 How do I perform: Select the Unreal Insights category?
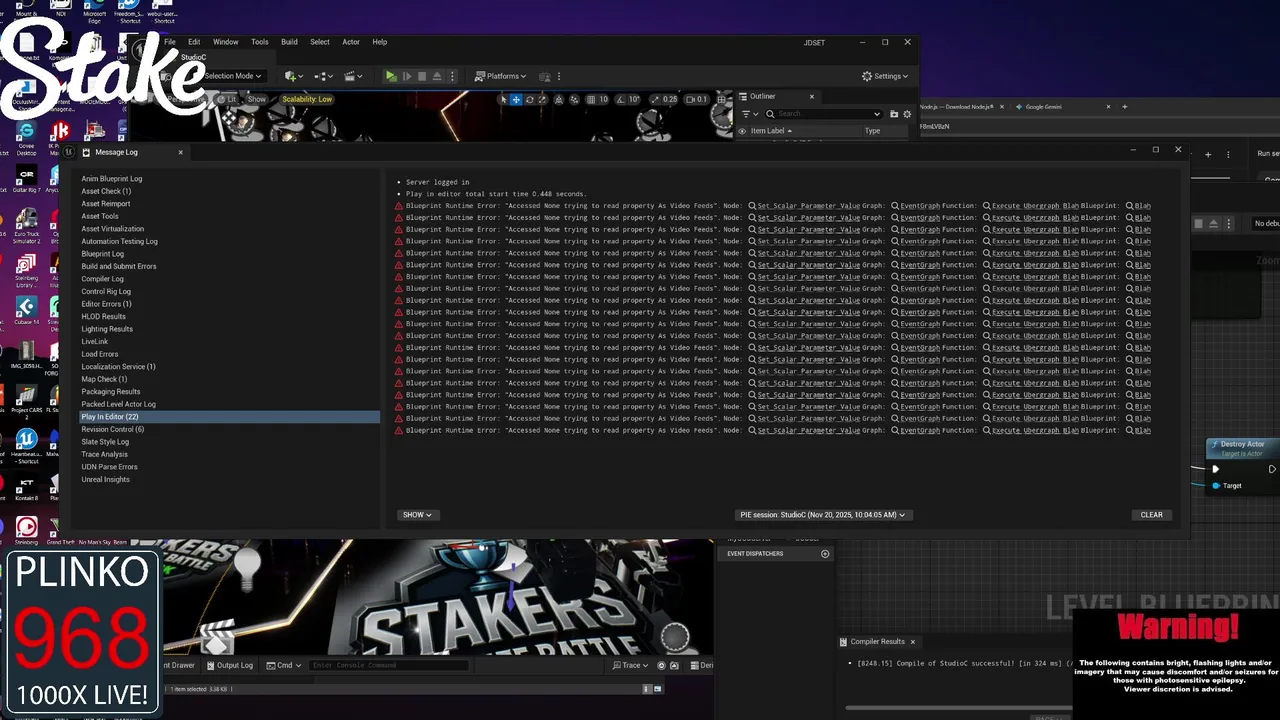[105, 479]
